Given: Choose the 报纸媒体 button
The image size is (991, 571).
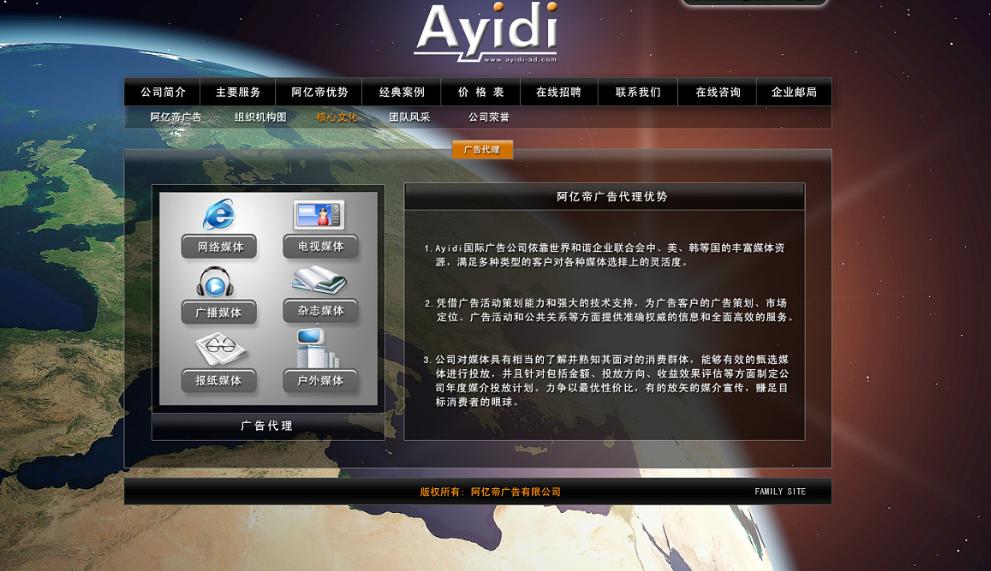Looking at the screenshot, I should point(219,381).
